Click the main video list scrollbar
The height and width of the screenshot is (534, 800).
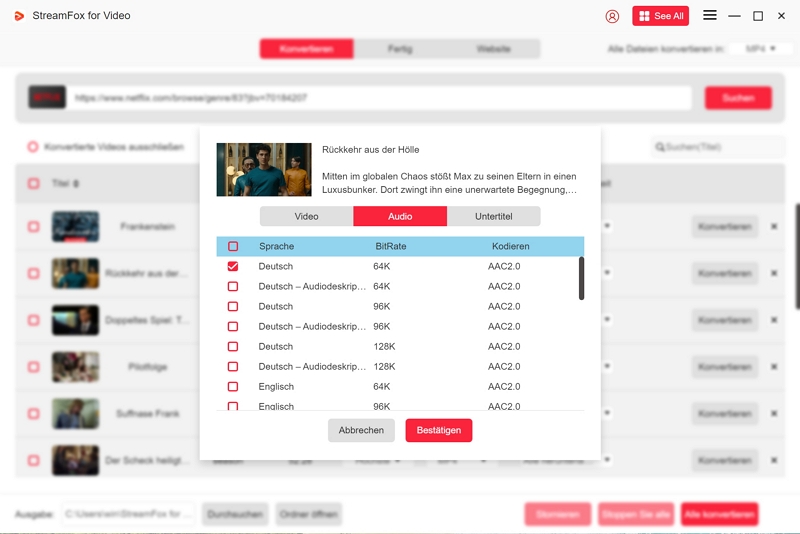(797, 256)
